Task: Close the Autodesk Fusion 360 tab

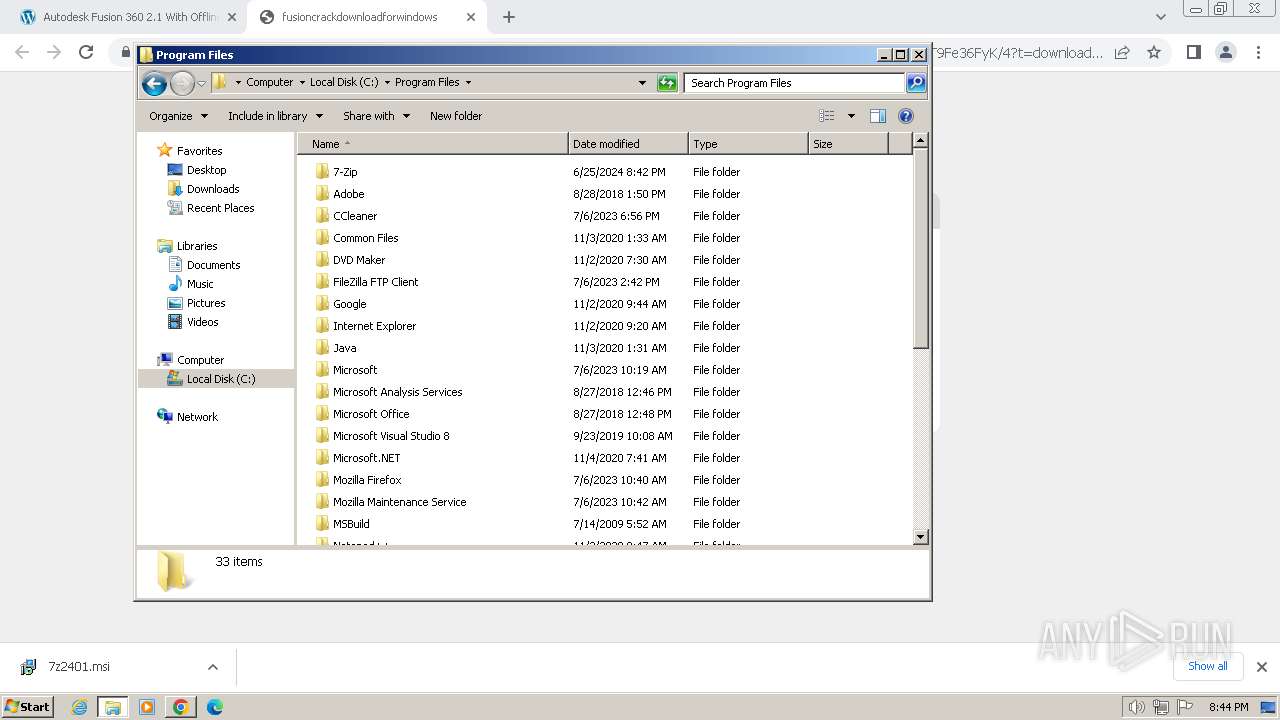Action: tap(231, 17)
